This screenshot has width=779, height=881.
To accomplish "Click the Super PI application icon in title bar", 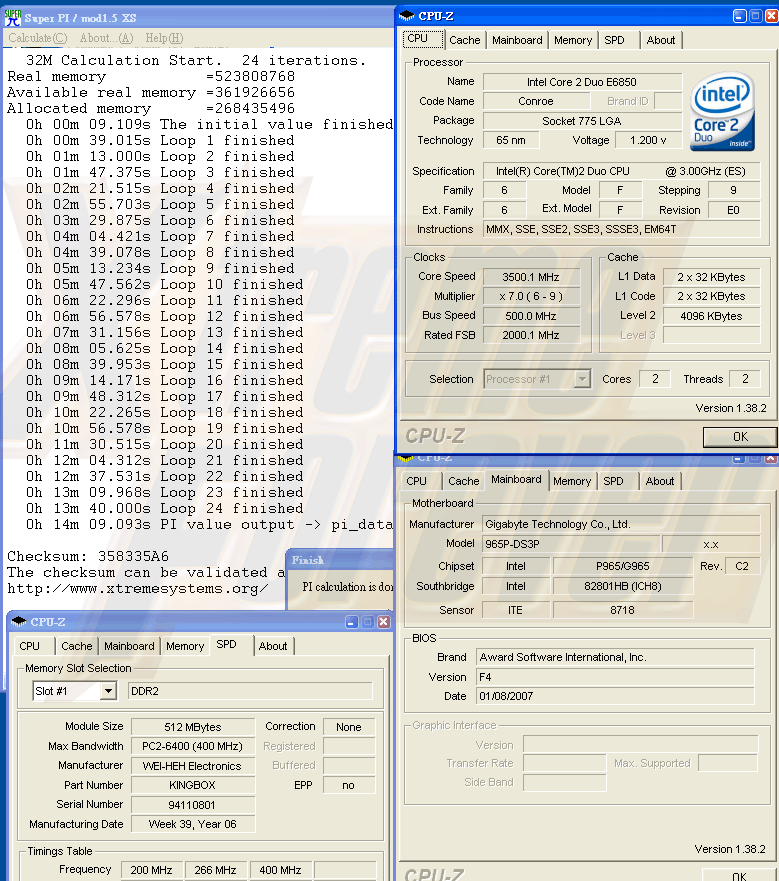I will (12, 18).
